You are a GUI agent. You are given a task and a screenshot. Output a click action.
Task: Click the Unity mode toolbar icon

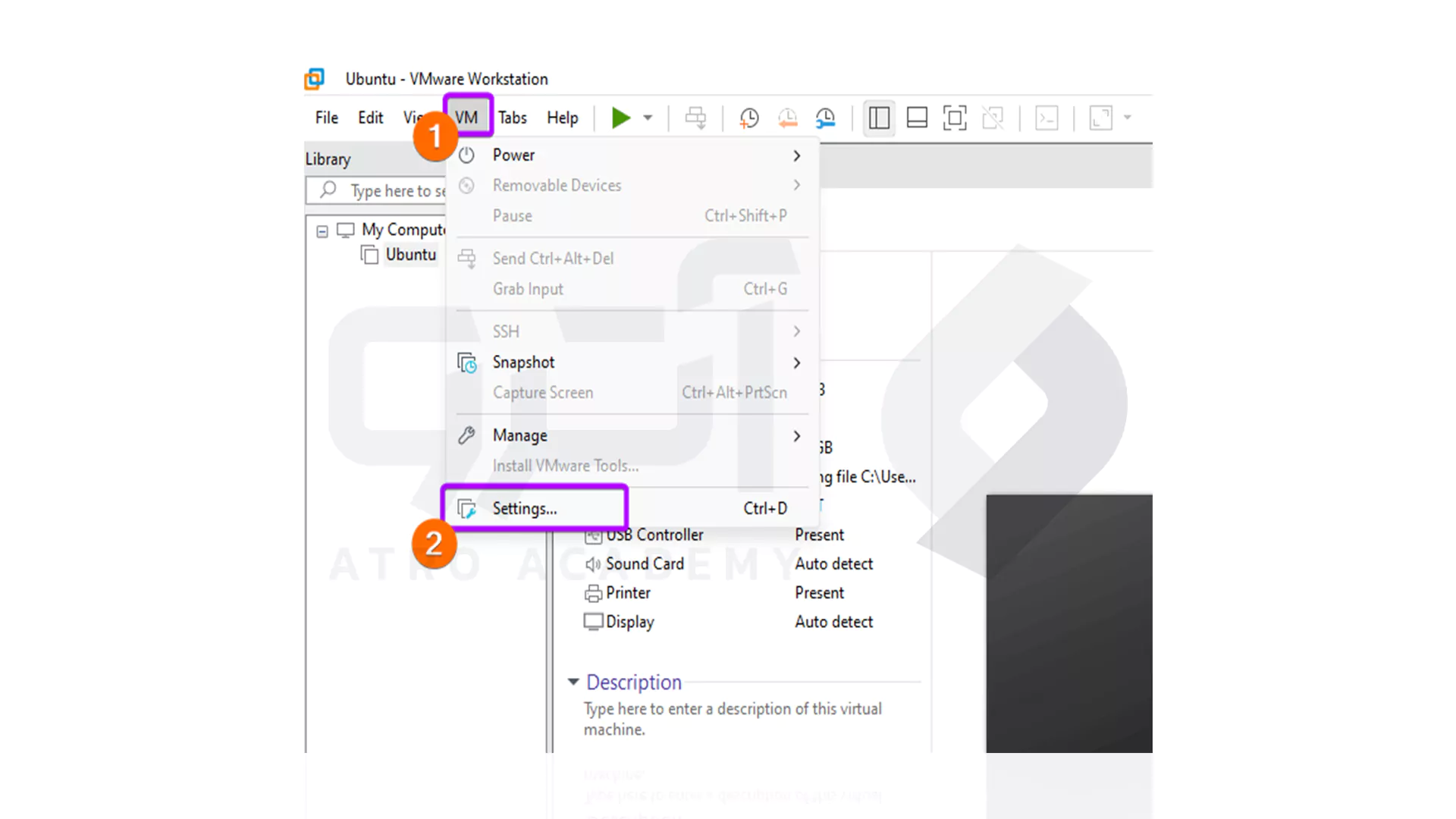point(993,118)
